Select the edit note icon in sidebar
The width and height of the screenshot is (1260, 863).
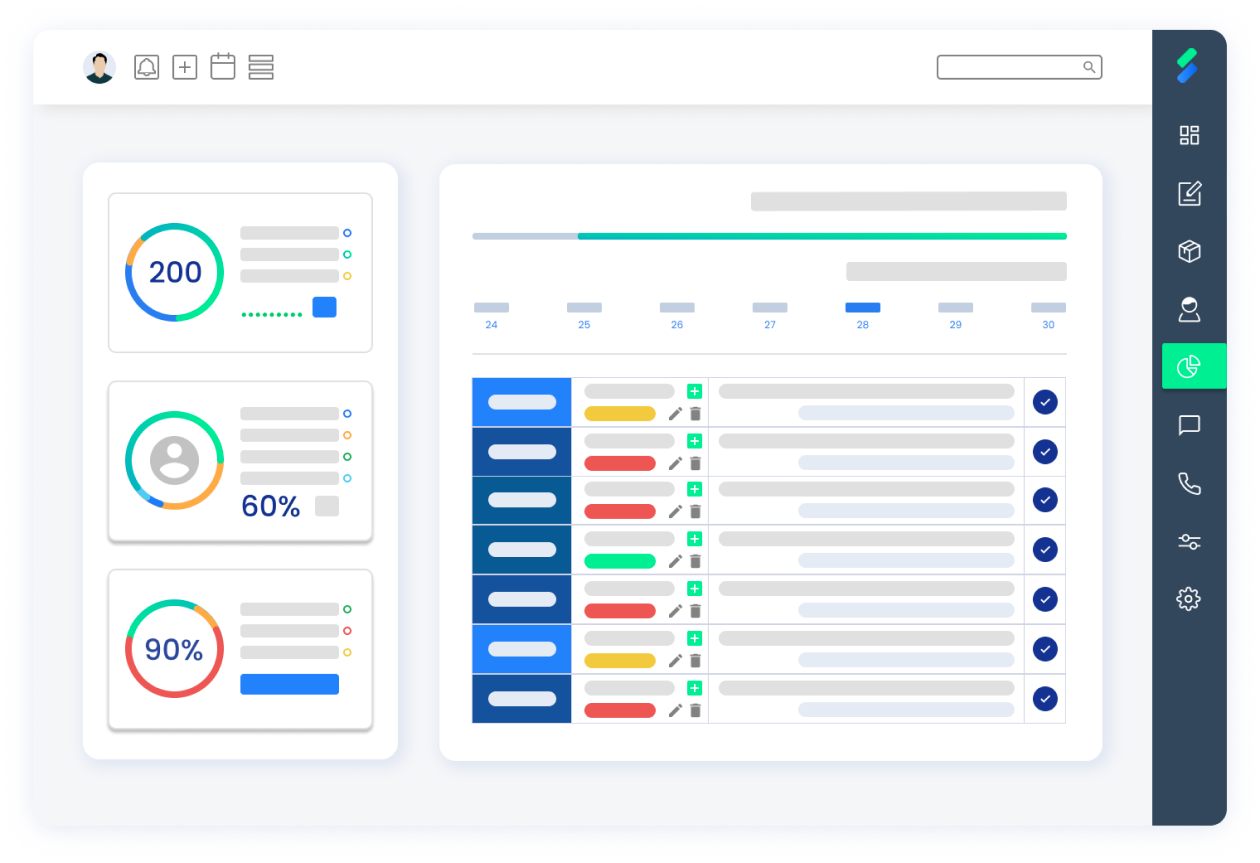tap(1189, 193)
